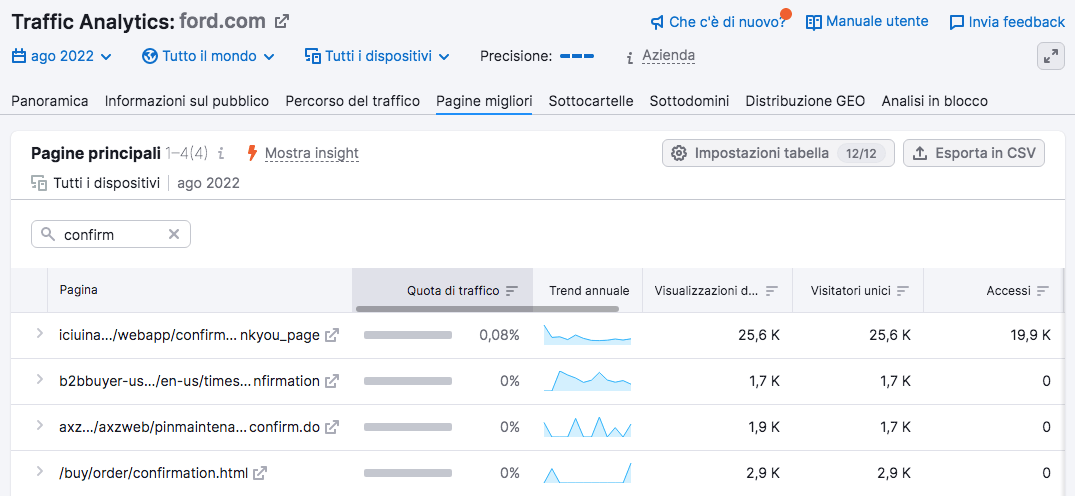Screen dimensions: 1075x496
Task: Open external link for /buy/order/confirmation.html
Action: [260, 473]
